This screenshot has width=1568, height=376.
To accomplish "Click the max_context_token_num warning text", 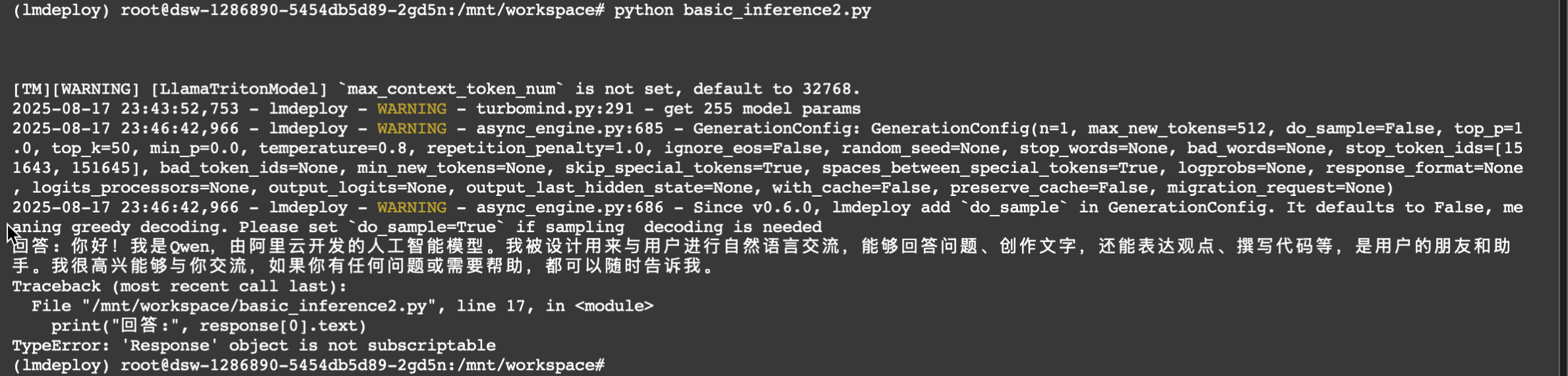I will click(436, 89).
